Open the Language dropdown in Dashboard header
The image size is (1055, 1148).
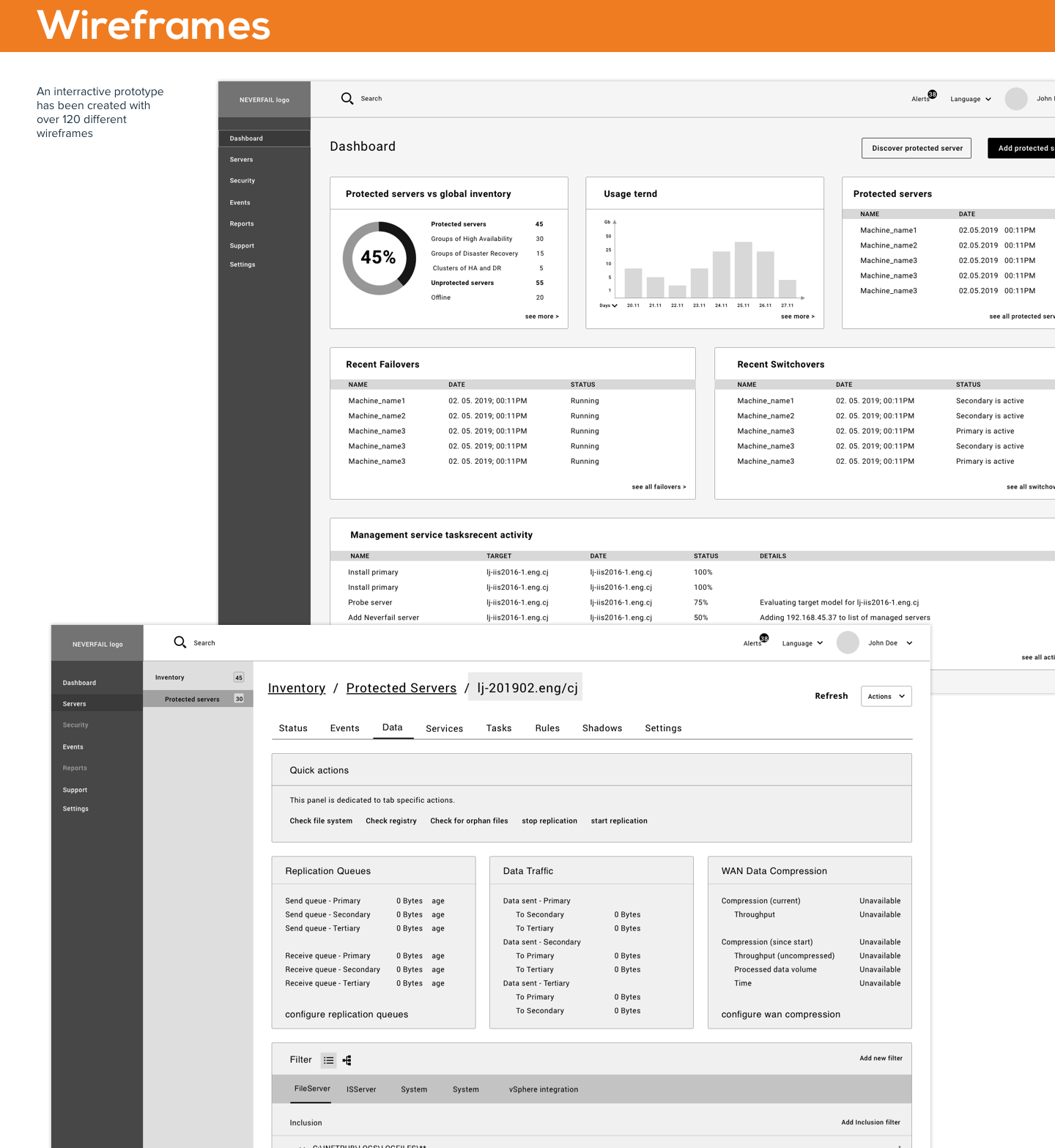tap(971, 99)
